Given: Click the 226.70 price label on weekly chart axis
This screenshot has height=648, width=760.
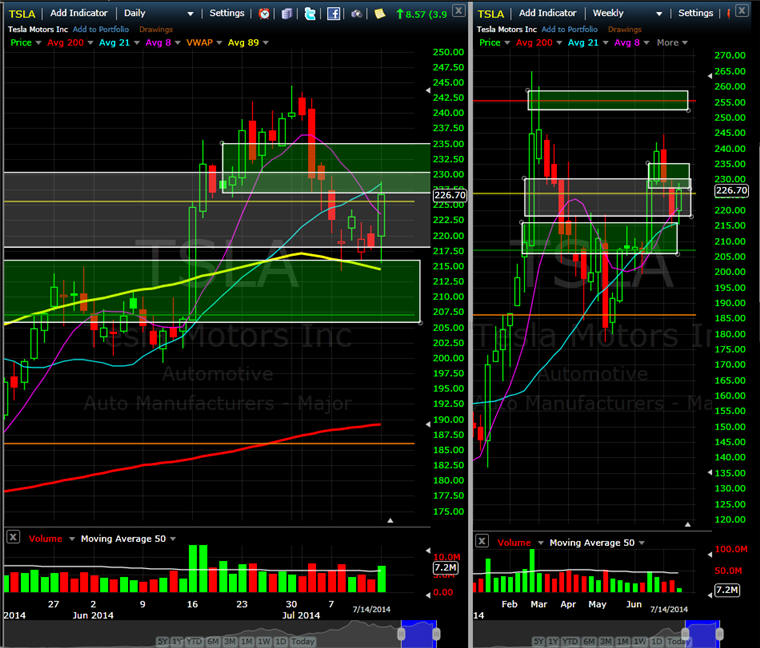Looking at the screenshot, I should click(731, 190).
